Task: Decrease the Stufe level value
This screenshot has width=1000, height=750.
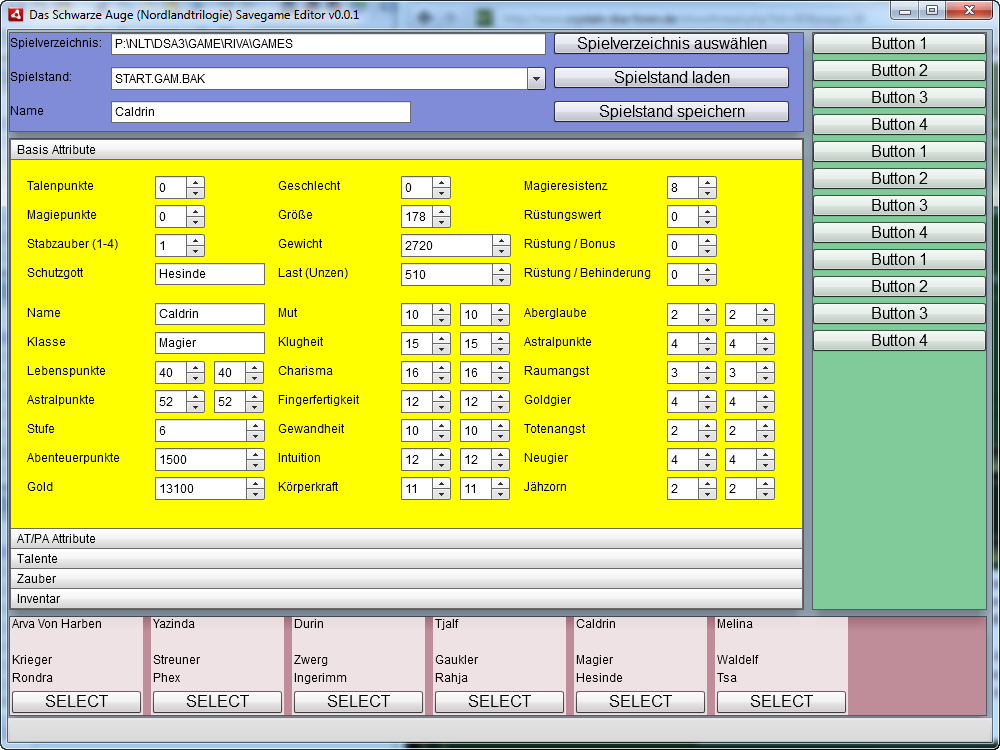Action: (x=255, y=436)
